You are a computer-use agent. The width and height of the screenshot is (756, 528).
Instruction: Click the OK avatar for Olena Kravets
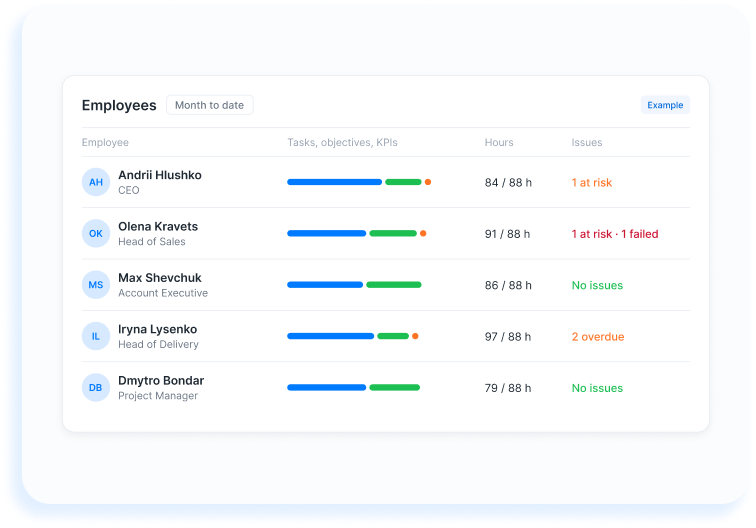tap(96, 233)
